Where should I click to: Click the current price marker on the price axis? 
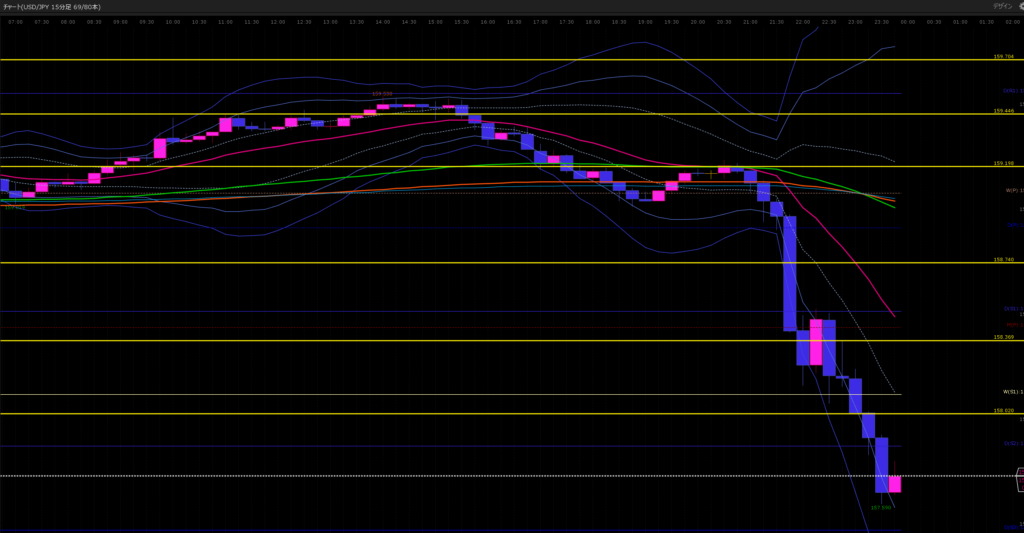pyautogui.click(x=1019, y=481)
